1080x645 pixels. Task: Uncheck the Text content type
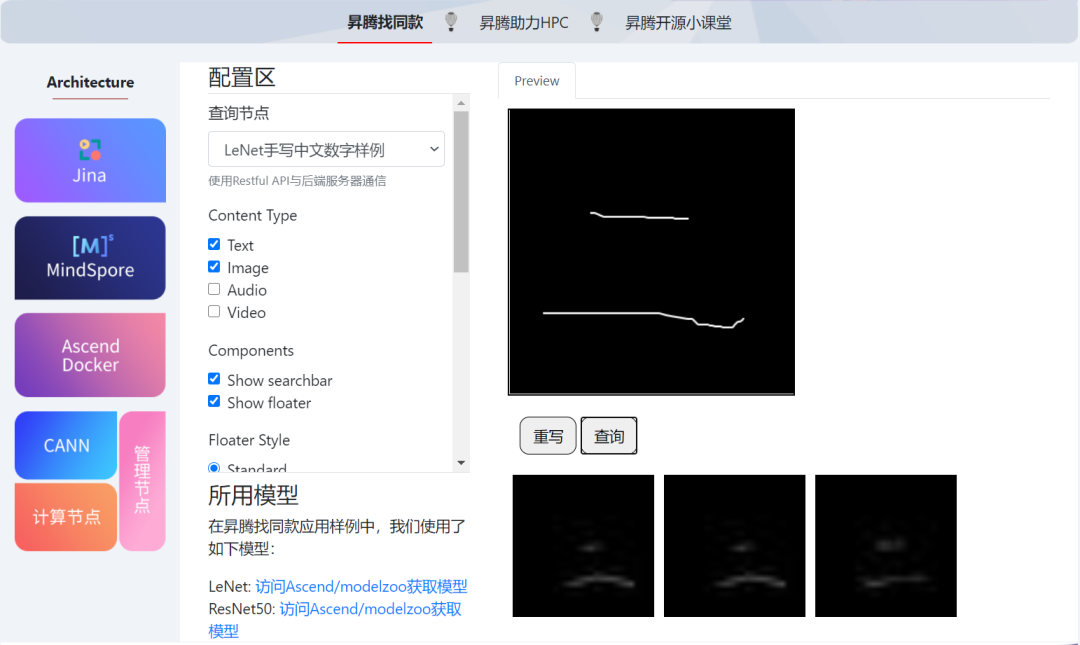tap(214, 244)
